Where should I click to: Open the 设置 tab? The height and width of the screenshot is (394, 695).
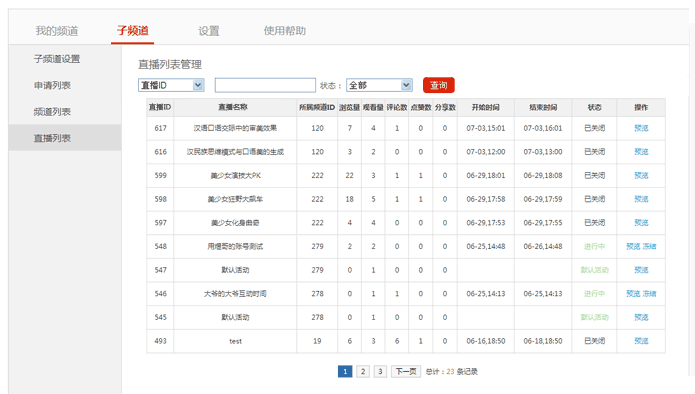tap(209, 31)
